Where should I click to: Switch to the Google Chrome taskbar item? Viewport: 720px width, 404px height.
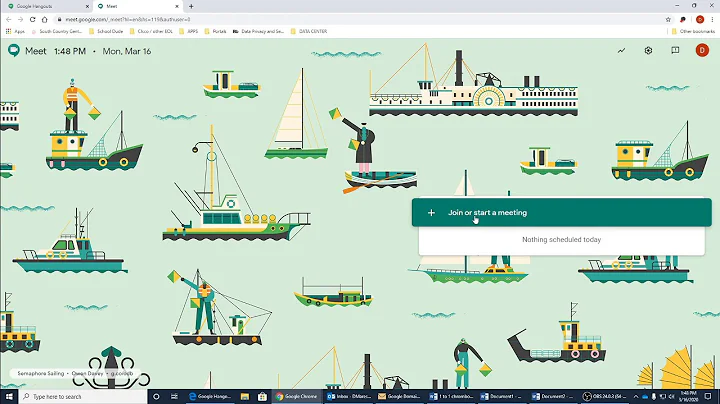pyautogui.click(x=297, y=396)
